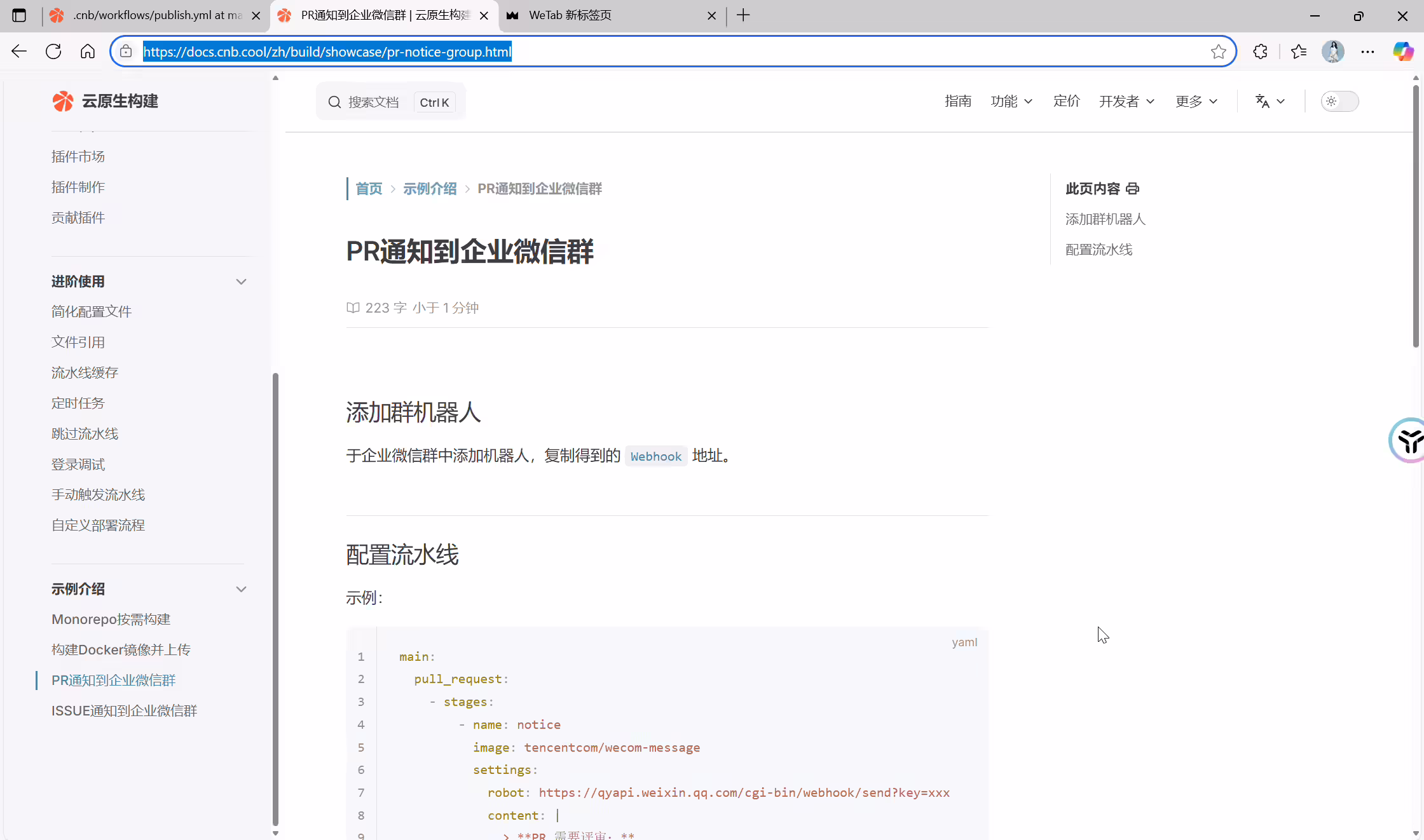Collapse the 示例介绍 sidebar section

pos(241,589)
